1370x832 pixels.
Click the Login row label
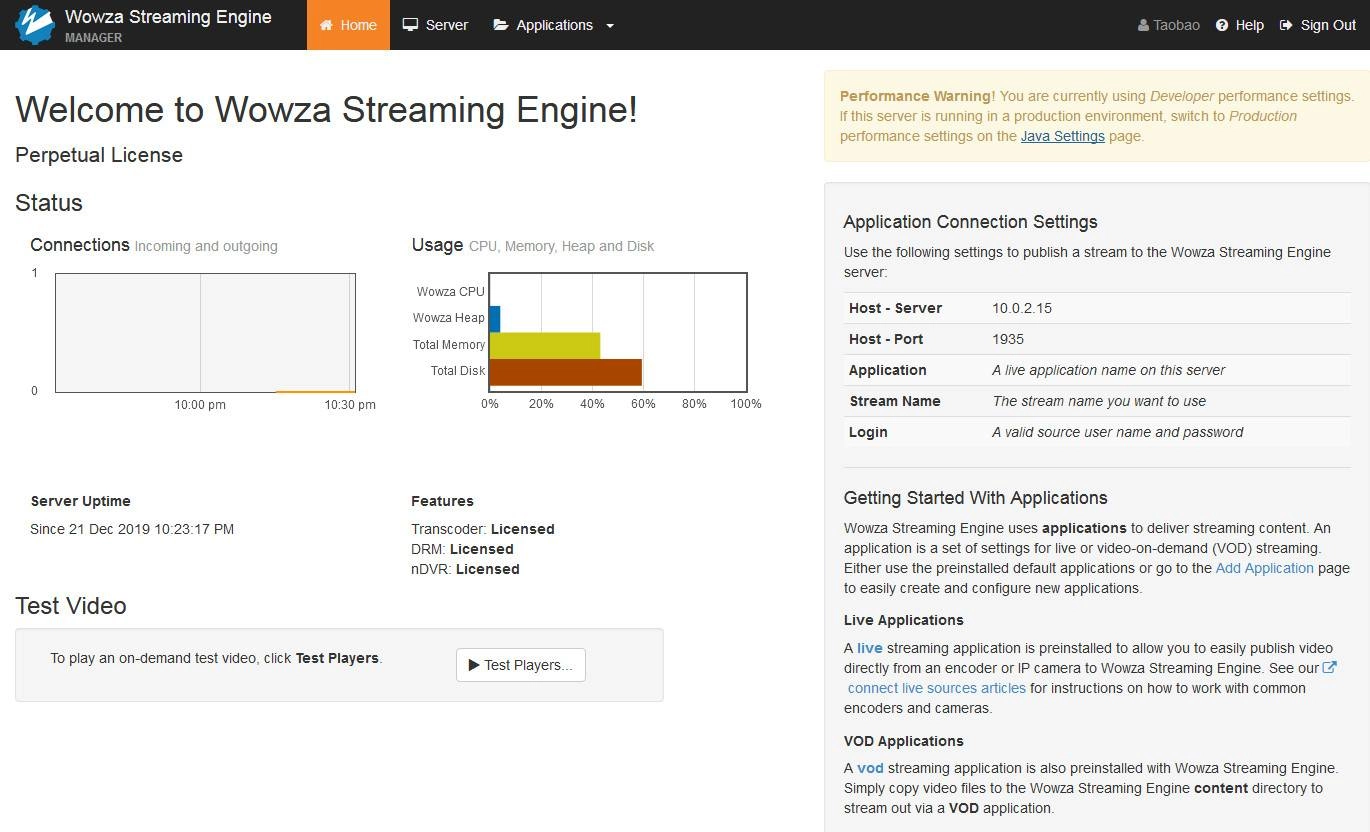(x=868, y=432)
